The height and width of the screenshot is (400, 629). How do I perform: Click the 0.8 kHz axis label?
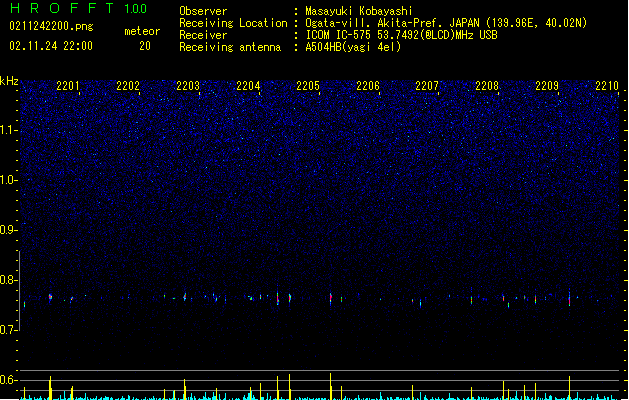(x=8, y=280)
